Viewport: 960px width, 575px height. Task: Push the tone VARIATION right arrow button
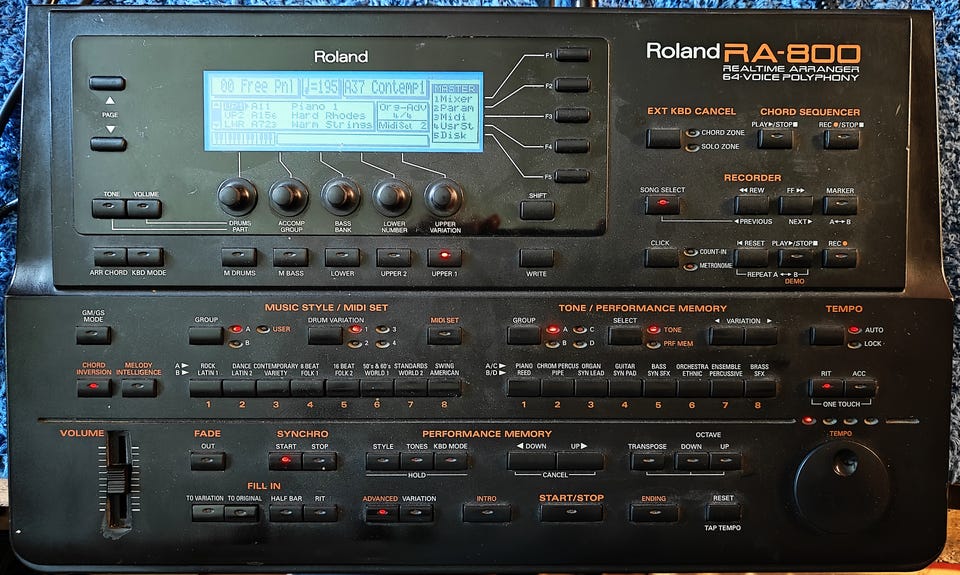click(x=761, y=336)
